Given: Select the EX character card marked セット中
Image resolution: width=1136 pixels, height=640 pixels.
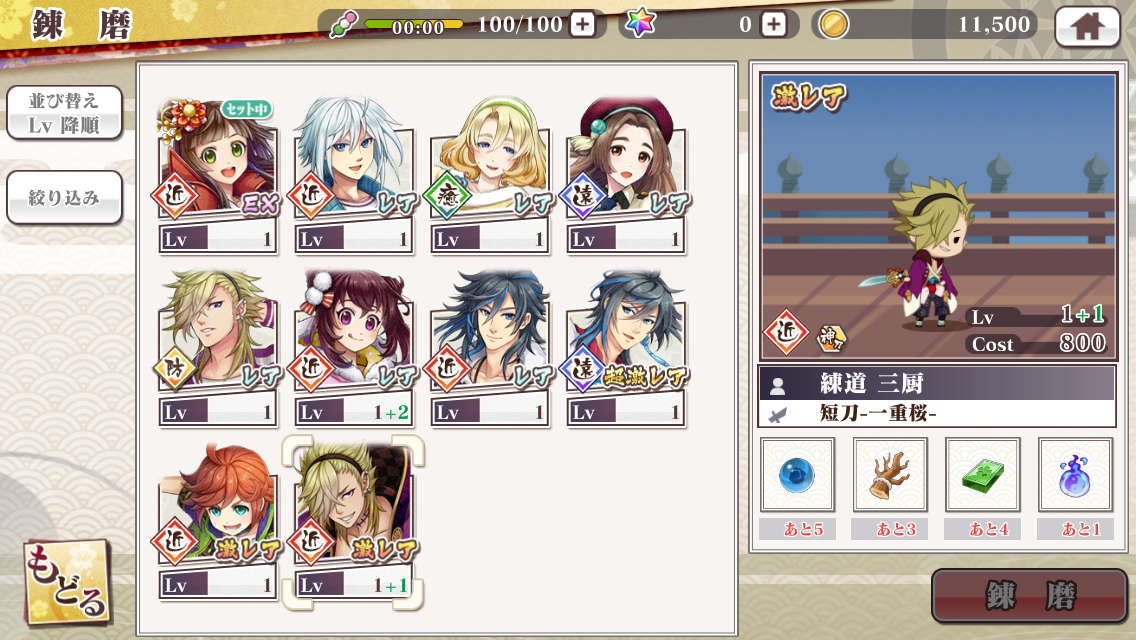Looking at the screenshot, I should 217,175.
